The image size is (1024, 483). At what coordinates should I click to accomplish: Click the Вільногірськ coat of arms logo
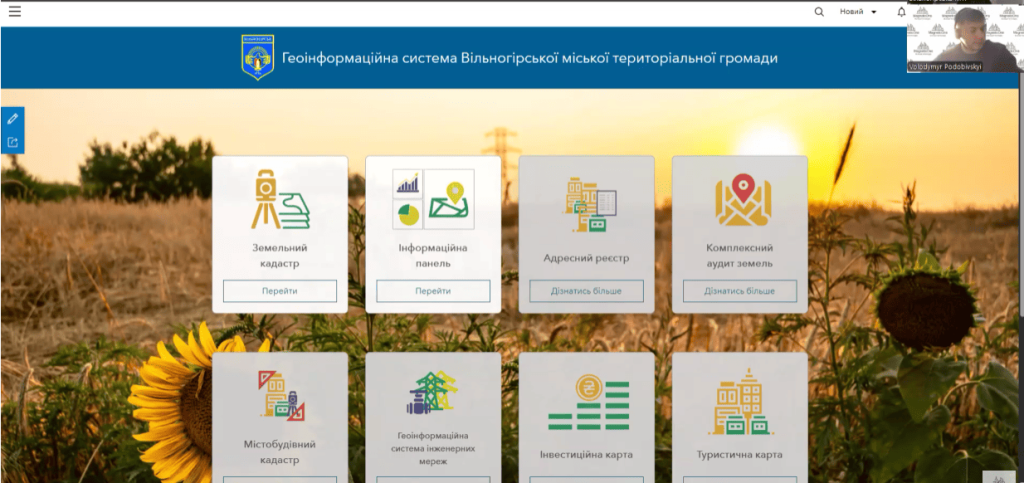pos(257,57)
